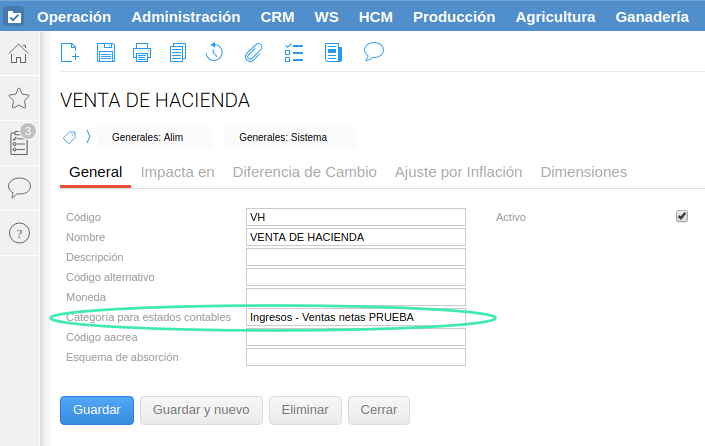Open Categoría para estados contables field

[x=355, y=317]
